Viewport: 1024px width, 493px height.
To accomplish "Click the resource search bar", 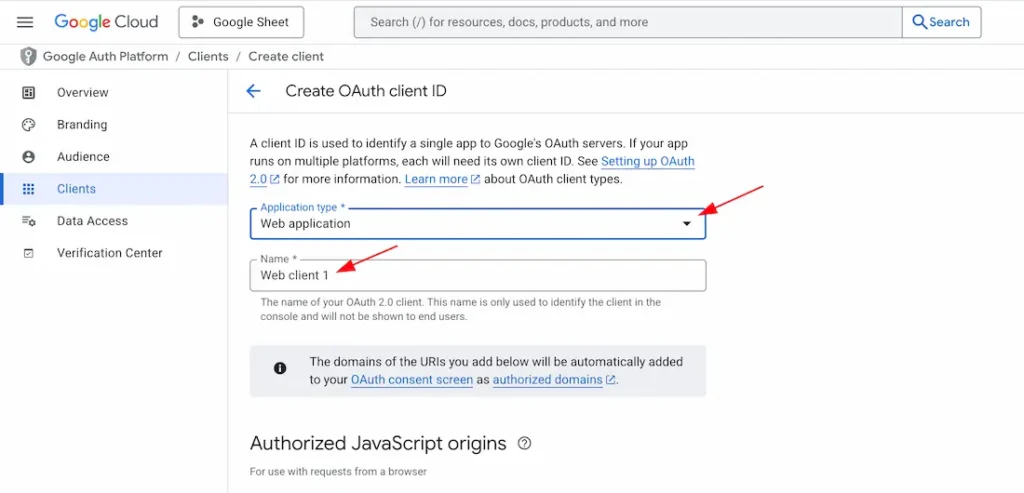I will [627, 22].
